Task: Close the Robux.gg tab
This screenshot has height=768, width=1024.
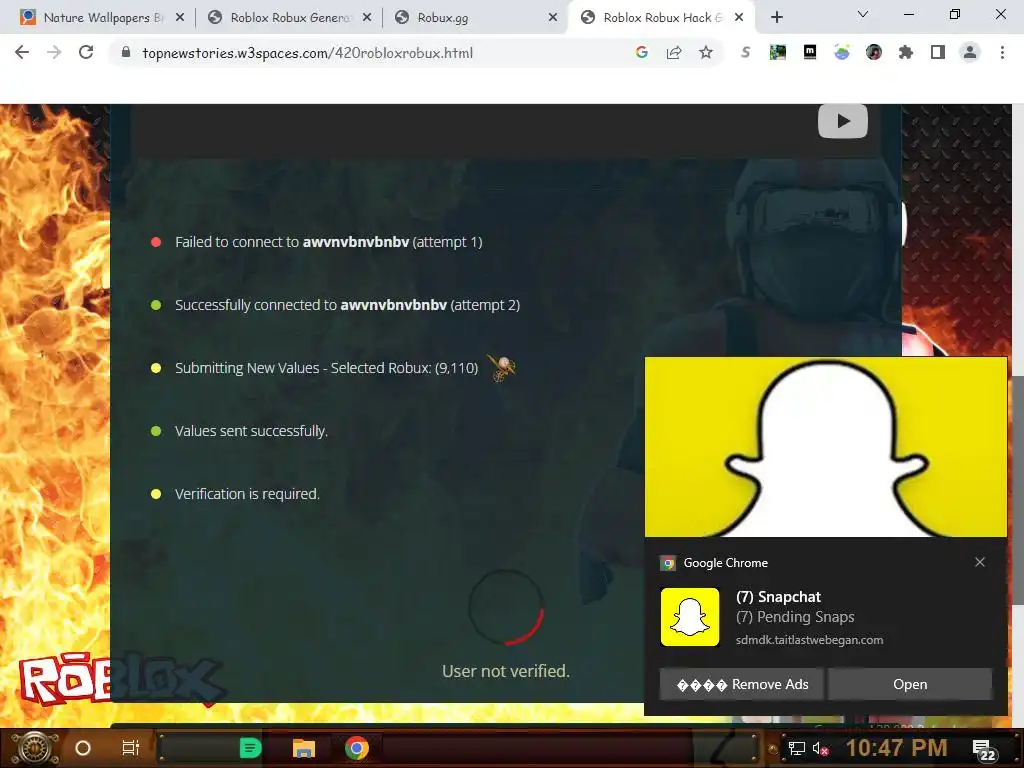Action: point(553,18)
